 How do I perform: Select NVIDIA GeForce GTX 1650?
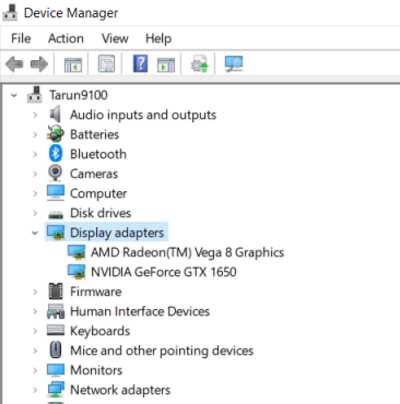pos(164,272)
